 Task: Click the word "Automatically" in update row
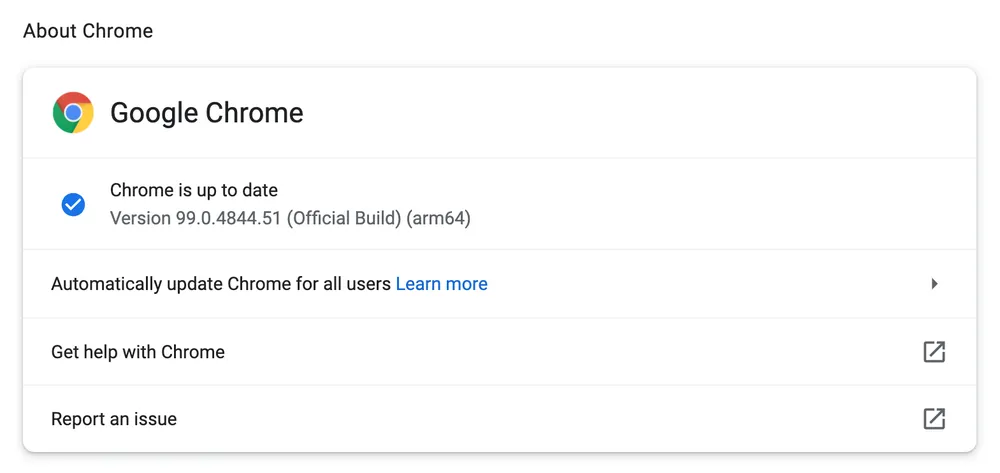pos(102,284)
